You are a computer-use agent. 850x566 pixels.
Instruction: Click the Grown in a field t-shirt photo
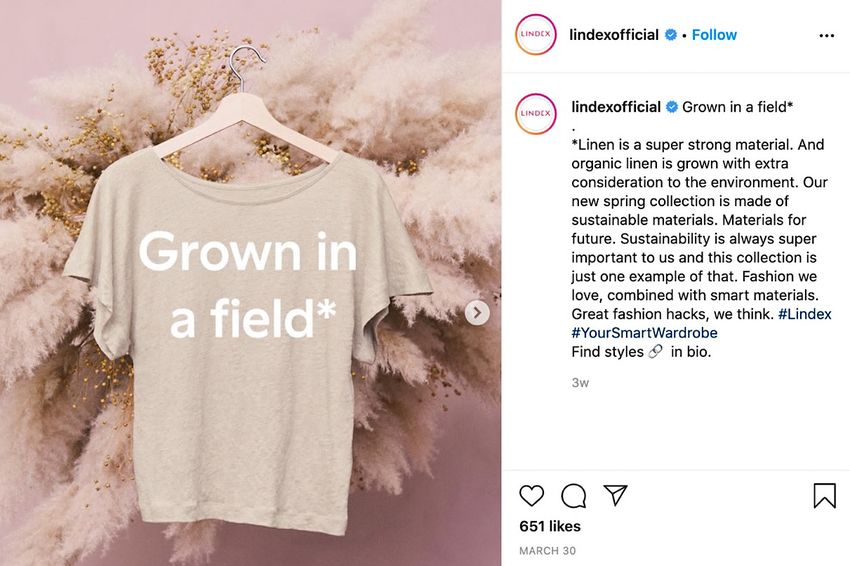click(250, 283)
